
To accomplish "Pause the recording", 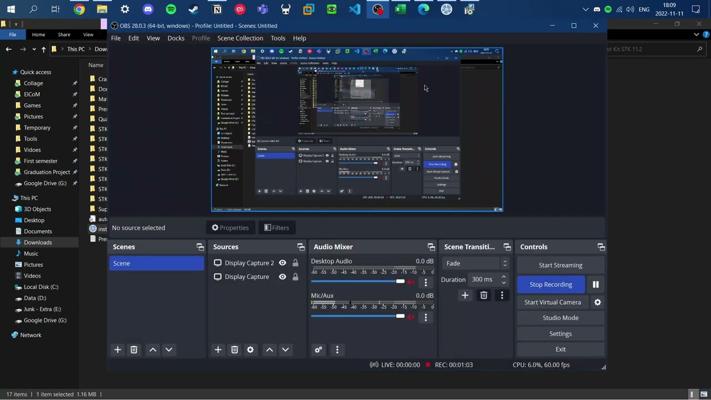I will click(x=596, y=284).
